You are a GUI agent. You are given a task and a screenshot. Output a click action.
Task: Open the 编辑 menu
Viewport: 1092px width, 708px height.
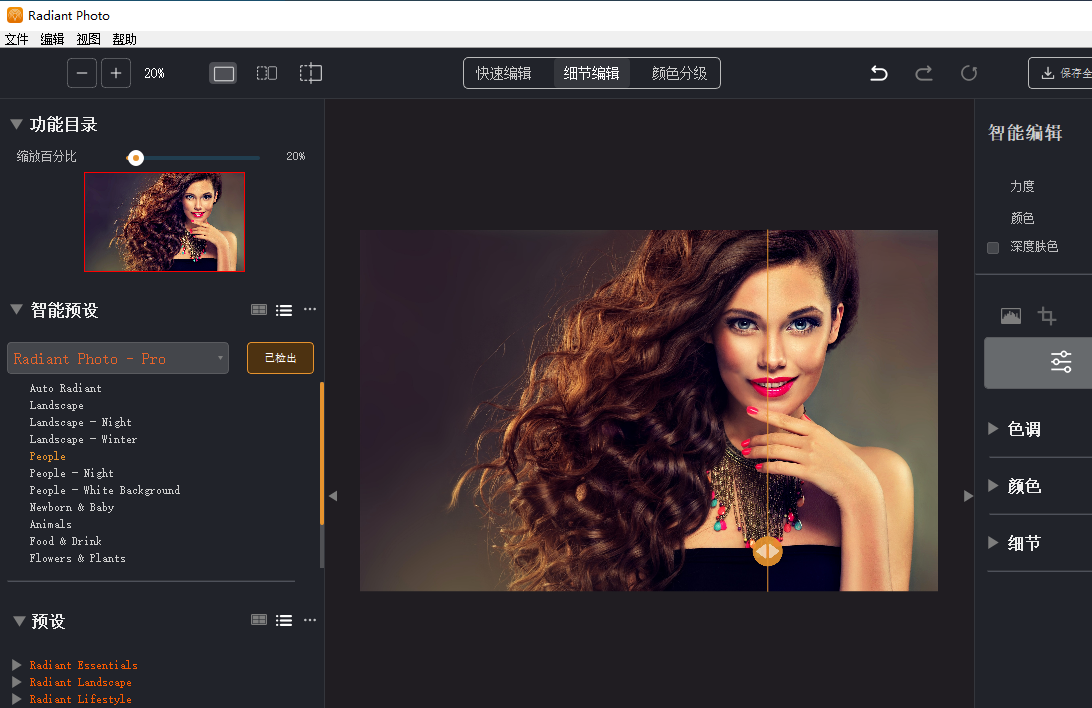[x=52, y=39]
